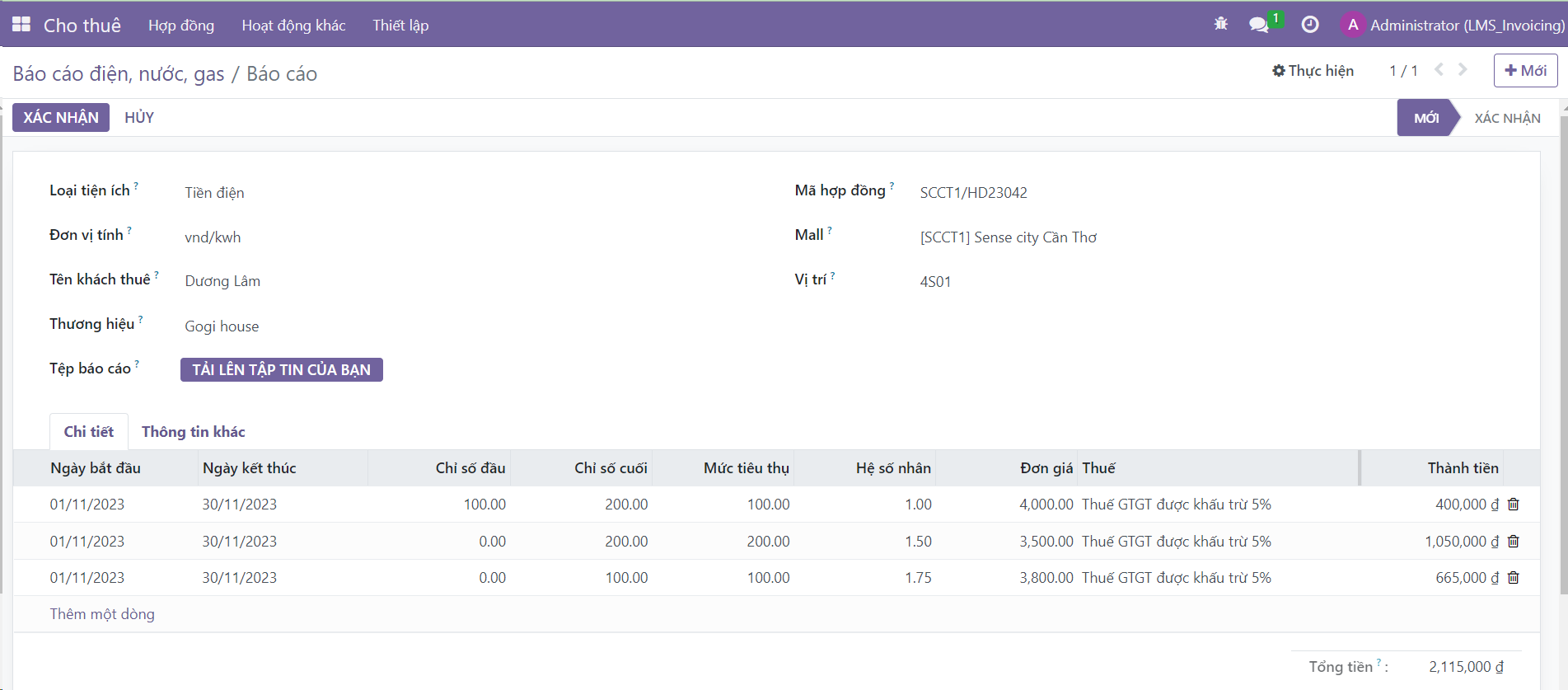Open the Hợp đồng menu
Viewport: 1568px width, 690px height.
pos(181,26)
